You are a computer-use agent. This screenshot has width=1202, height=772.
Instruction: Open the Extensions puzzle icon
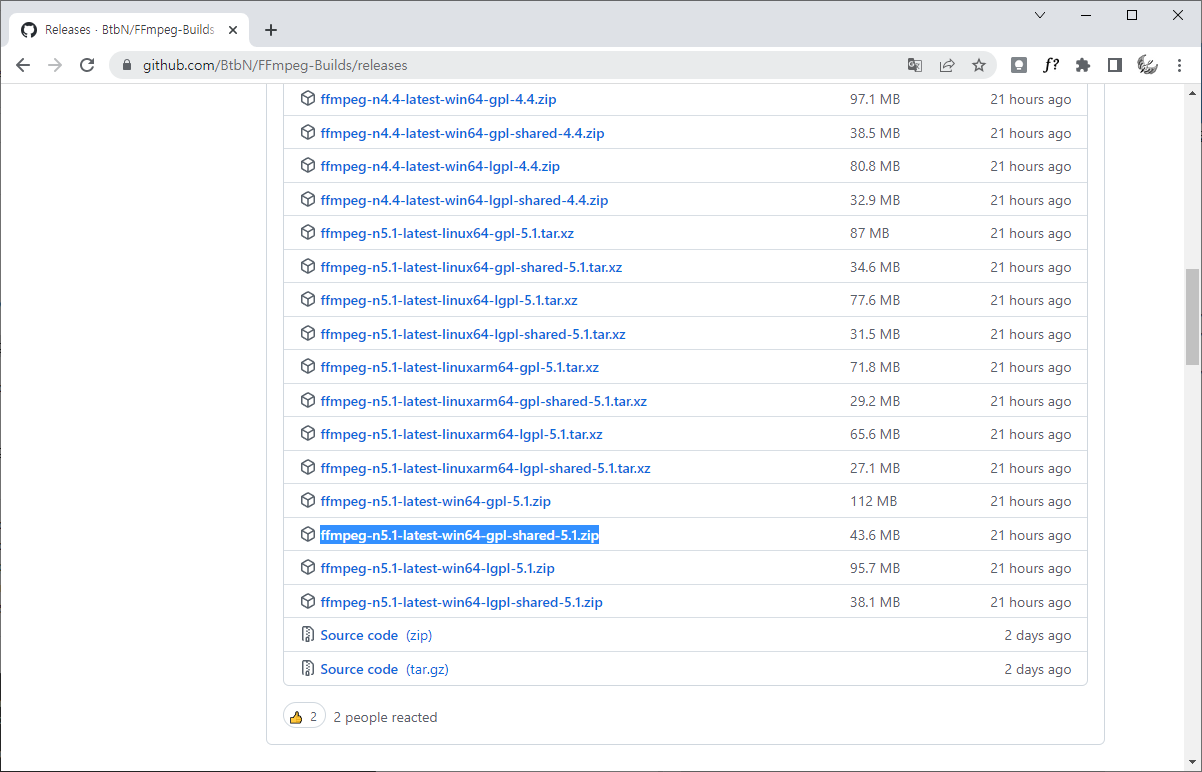(x=1083, y=65)
